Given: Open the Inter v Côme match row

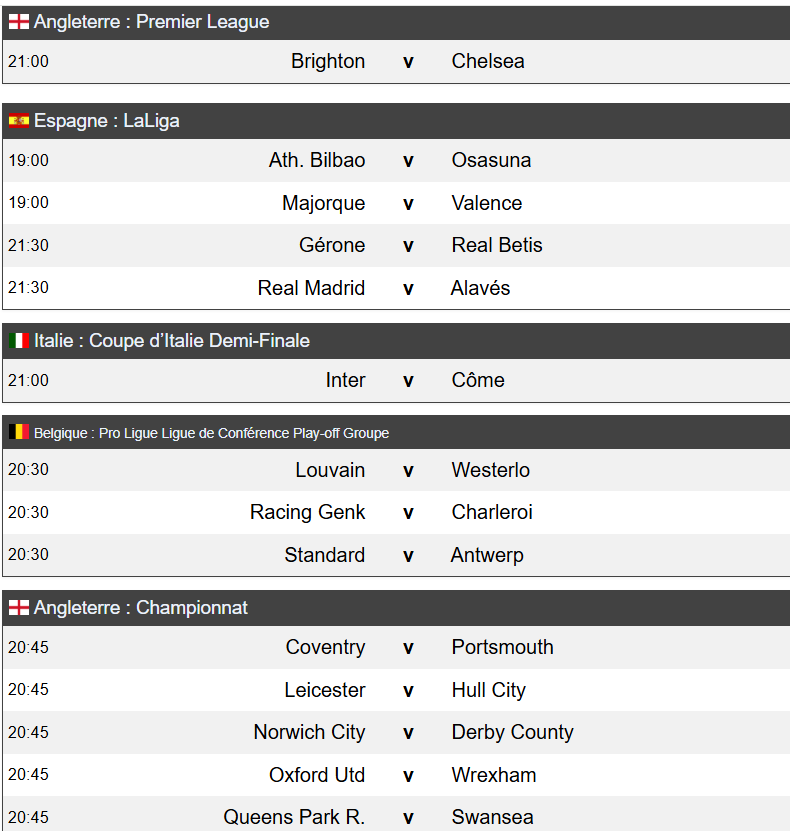Looking at the screenshot, I should click(408, 380).
